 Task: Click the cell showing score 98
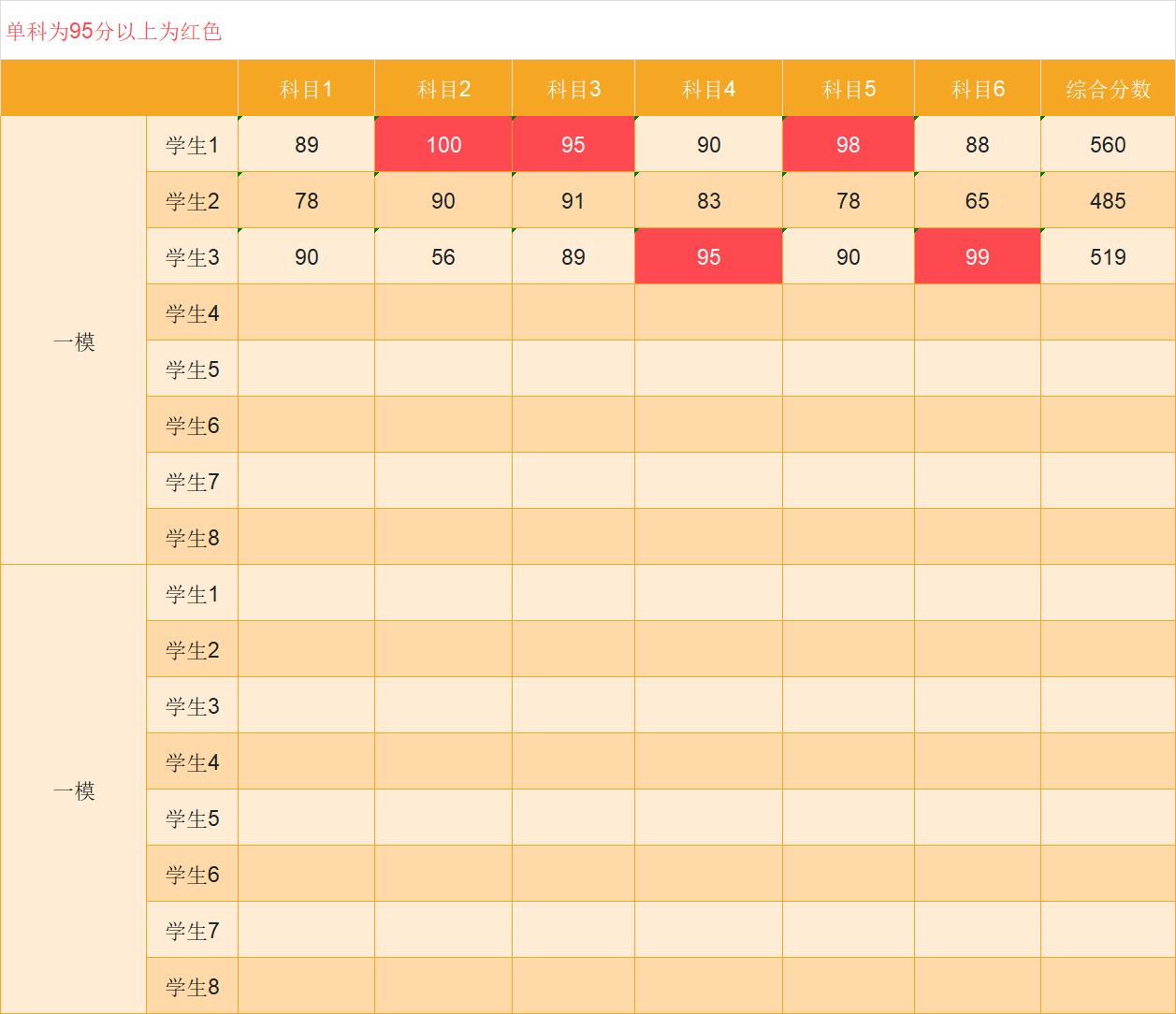pyautogui.click(x=848, y=145)
